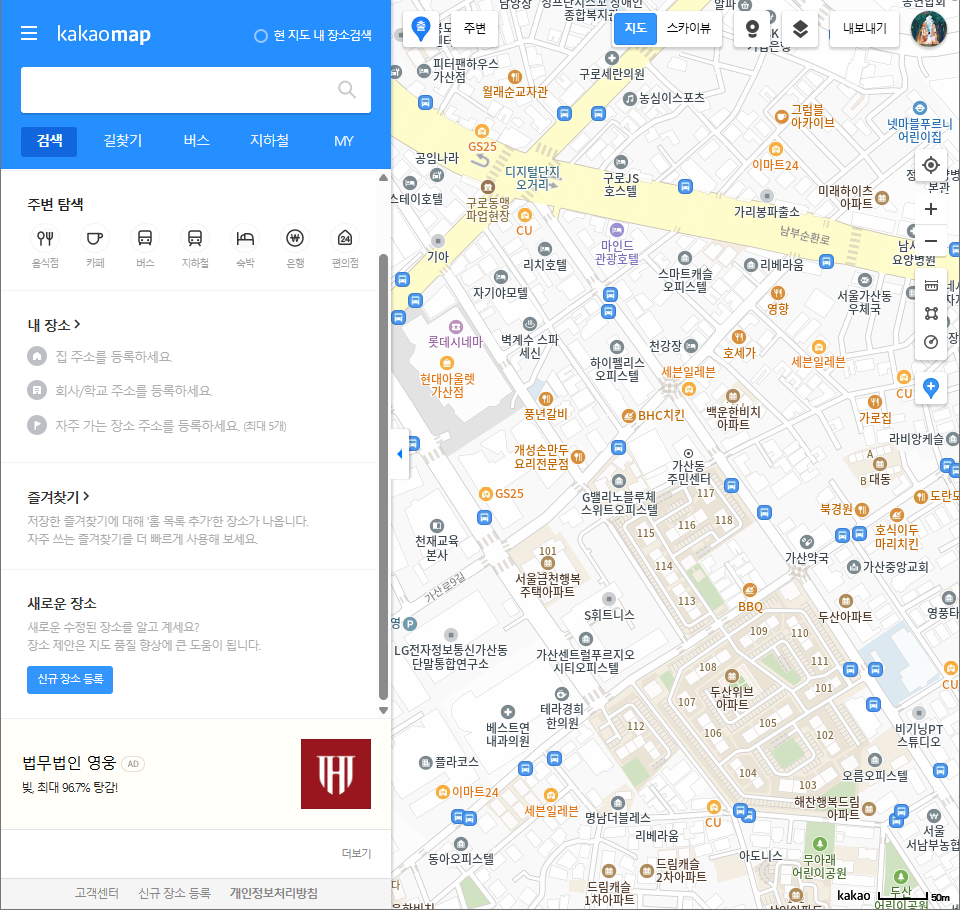This screenshot has height=910, width=960.
Task: Search nearby bus stops (버스)
Action: 145,246
